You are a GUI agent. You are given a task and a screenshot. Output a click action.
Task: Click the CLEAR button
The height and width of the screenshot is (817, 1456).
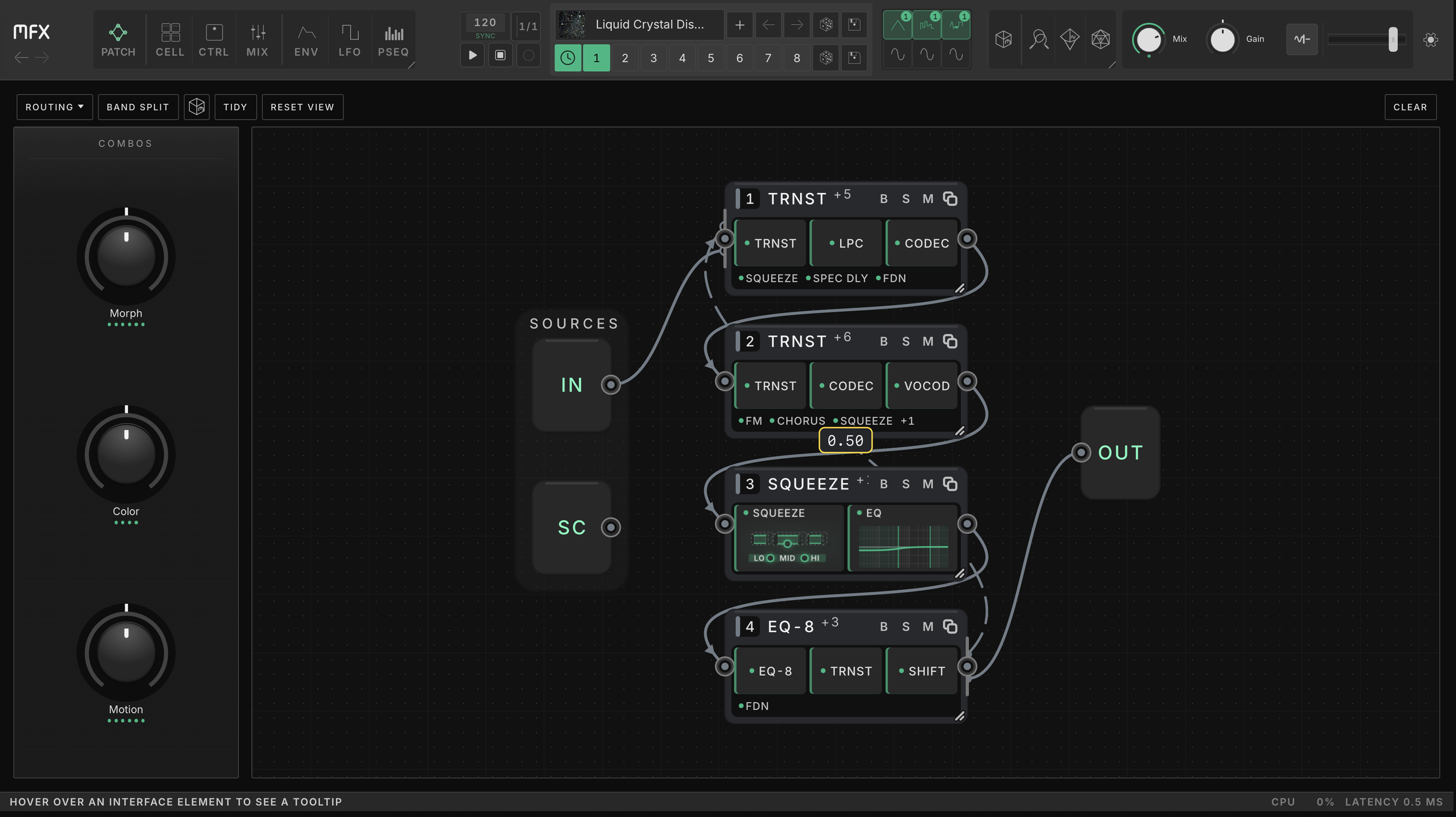tap(1410, 107)
